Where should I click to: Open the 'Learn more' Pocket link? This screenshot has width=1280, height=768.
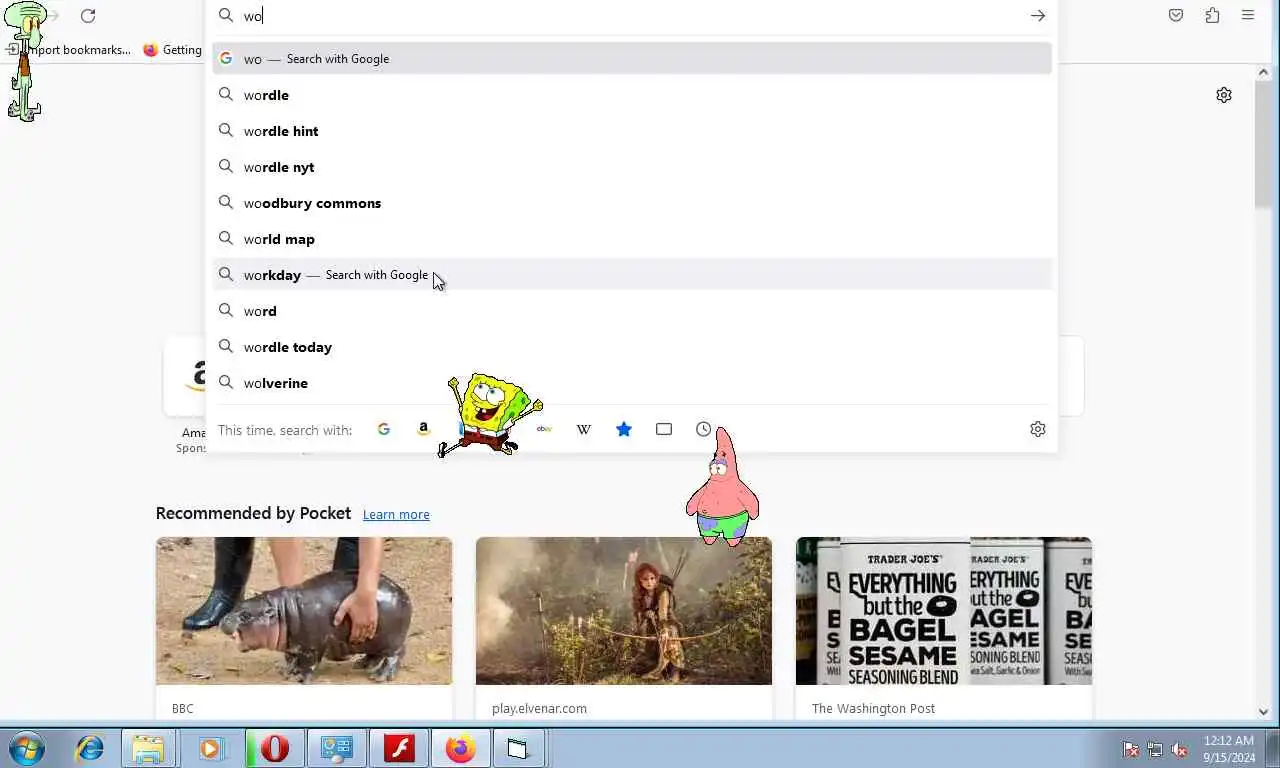[396, 514]
